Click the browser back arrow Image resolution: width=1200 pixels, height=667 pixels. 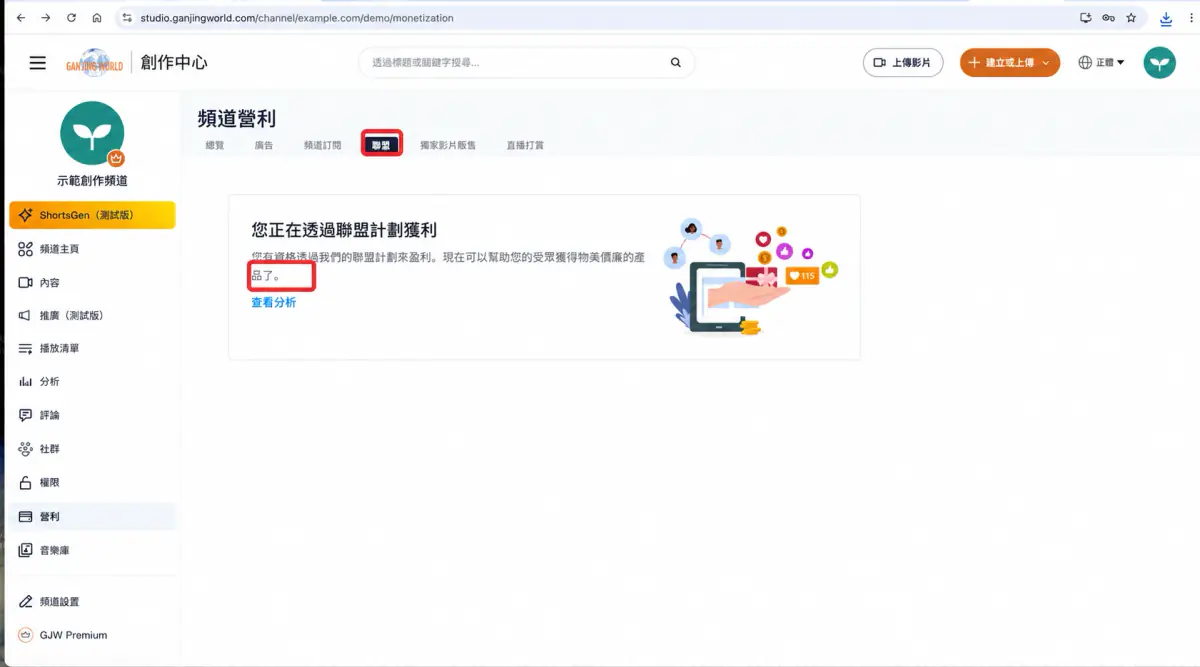pyautogui.click(x=20, y=18)
